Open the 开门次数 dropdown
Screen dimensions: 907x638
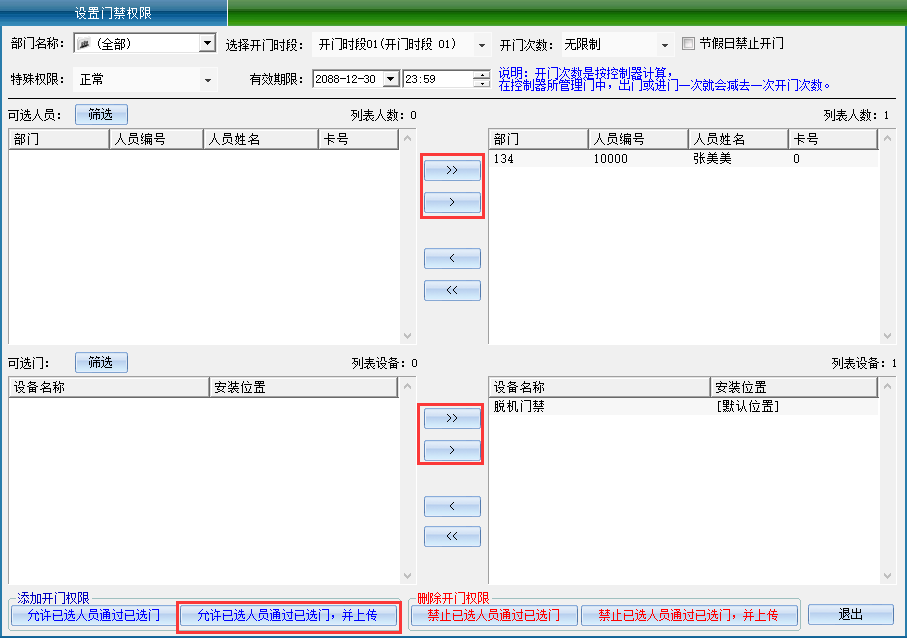[x=664, y=45]
